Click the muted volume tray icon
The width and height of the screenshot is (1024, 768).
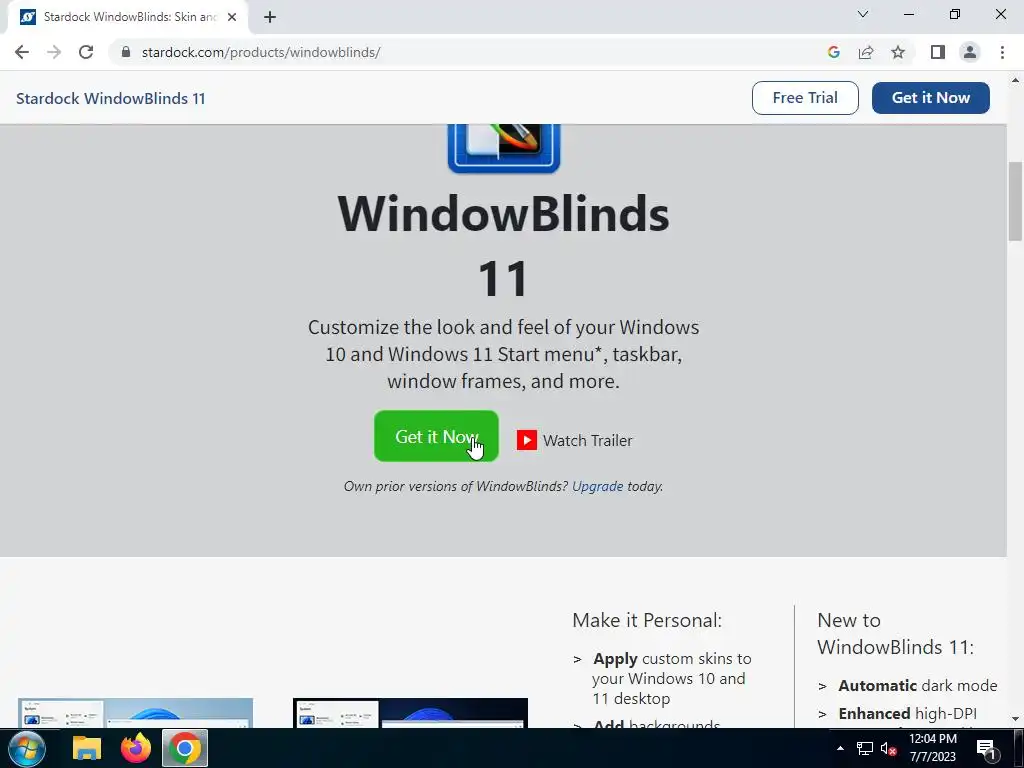click(888, 748)
